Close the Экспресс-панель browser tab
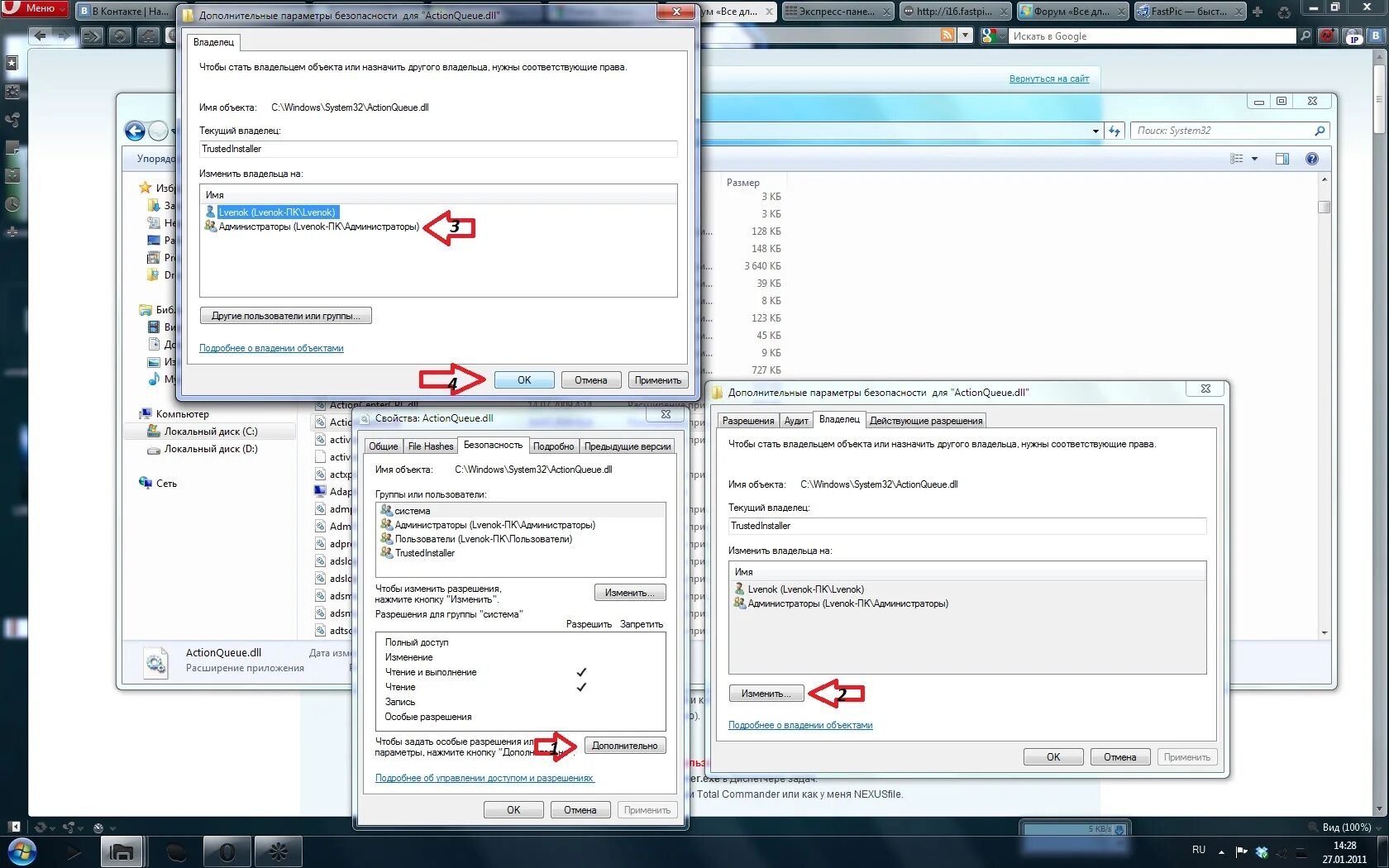This screenshot has width=1389, height=868. click(886, 12)
